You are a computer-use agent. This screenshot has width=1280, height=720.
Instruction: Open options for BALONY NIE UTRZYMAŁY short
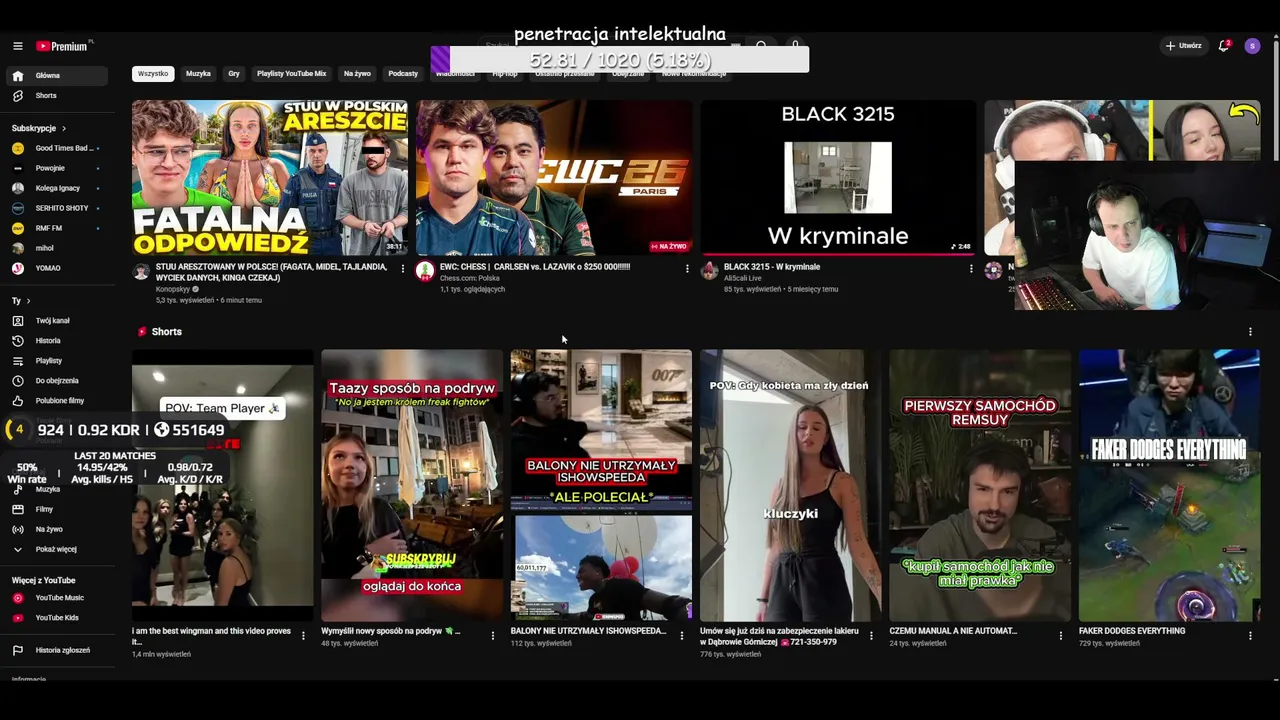tap(682, 635)
